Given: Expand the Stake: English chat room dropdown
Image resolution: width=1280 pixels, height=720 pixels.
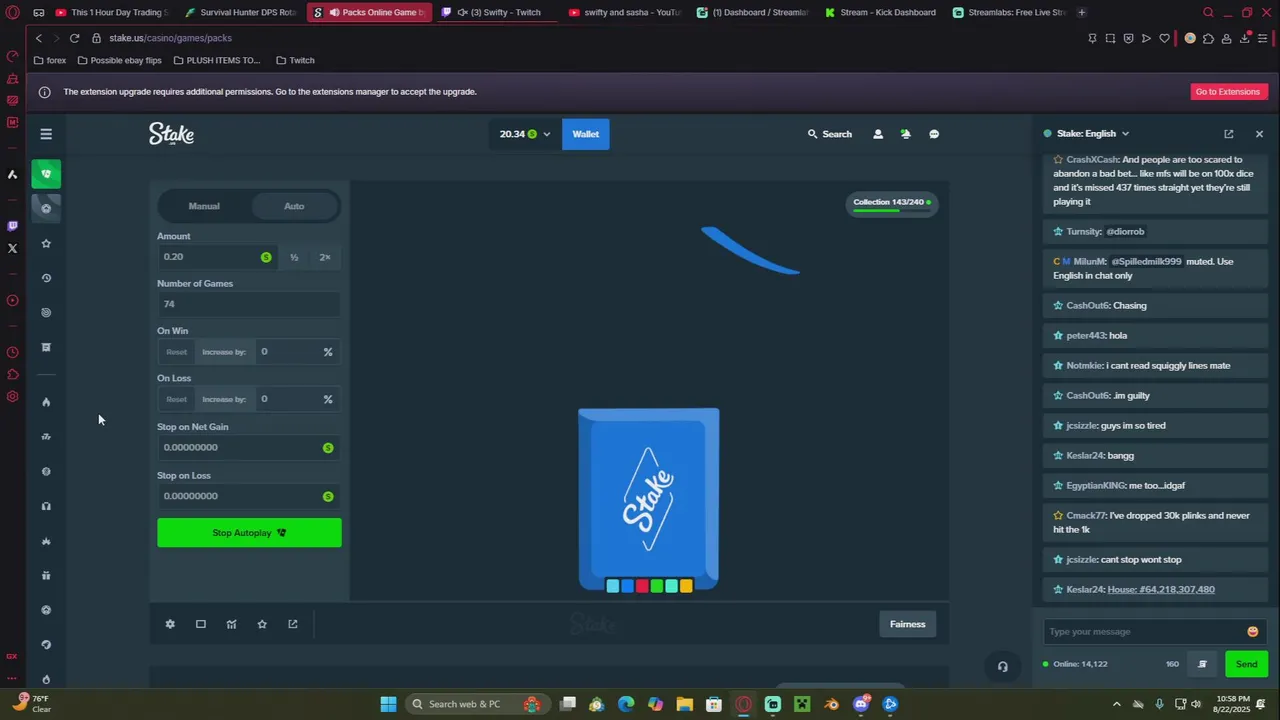Looking at the screenshot, I should point(1086,134).
